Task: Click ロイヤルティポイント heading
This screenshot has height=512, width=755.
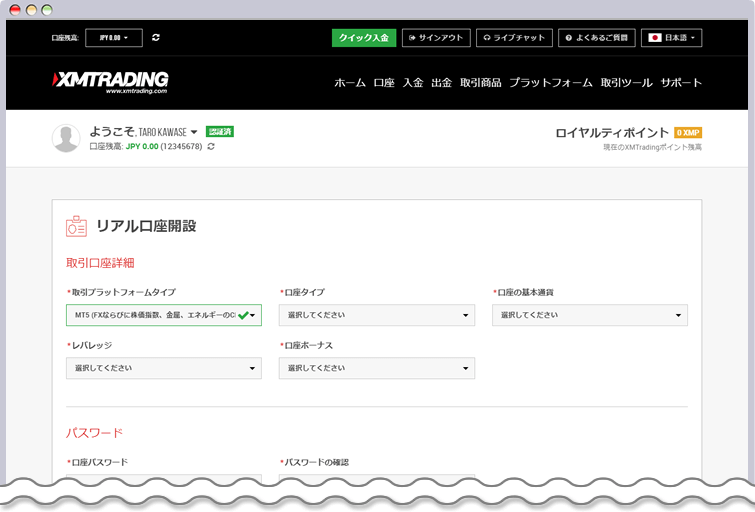Action: pos(612,132)
